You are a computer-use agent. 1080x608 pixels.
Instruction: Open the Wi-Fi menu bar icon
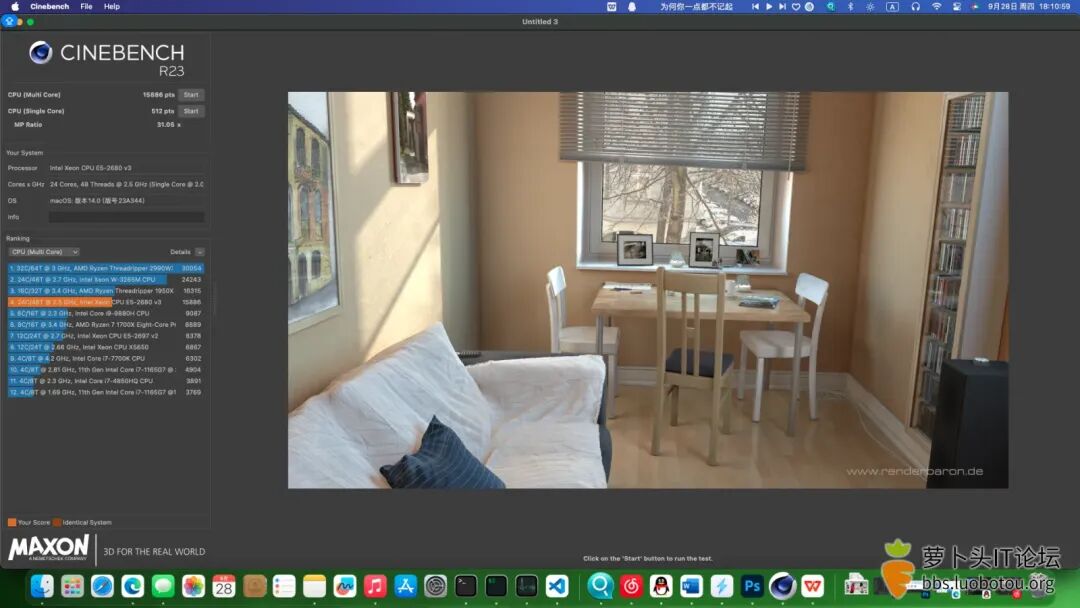[x=936, y=6]
